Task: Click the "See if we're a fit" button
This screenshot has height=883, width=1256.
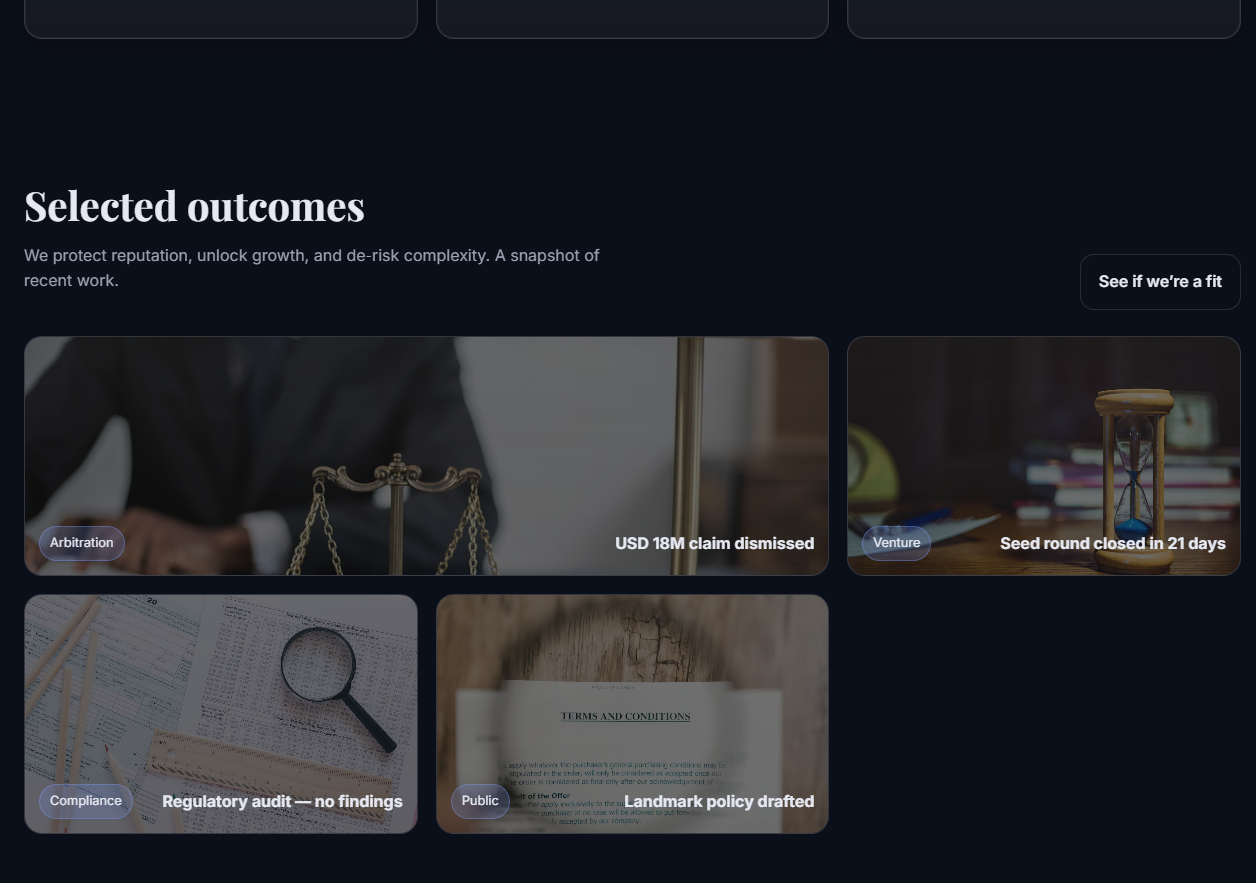Action: 1160,282
